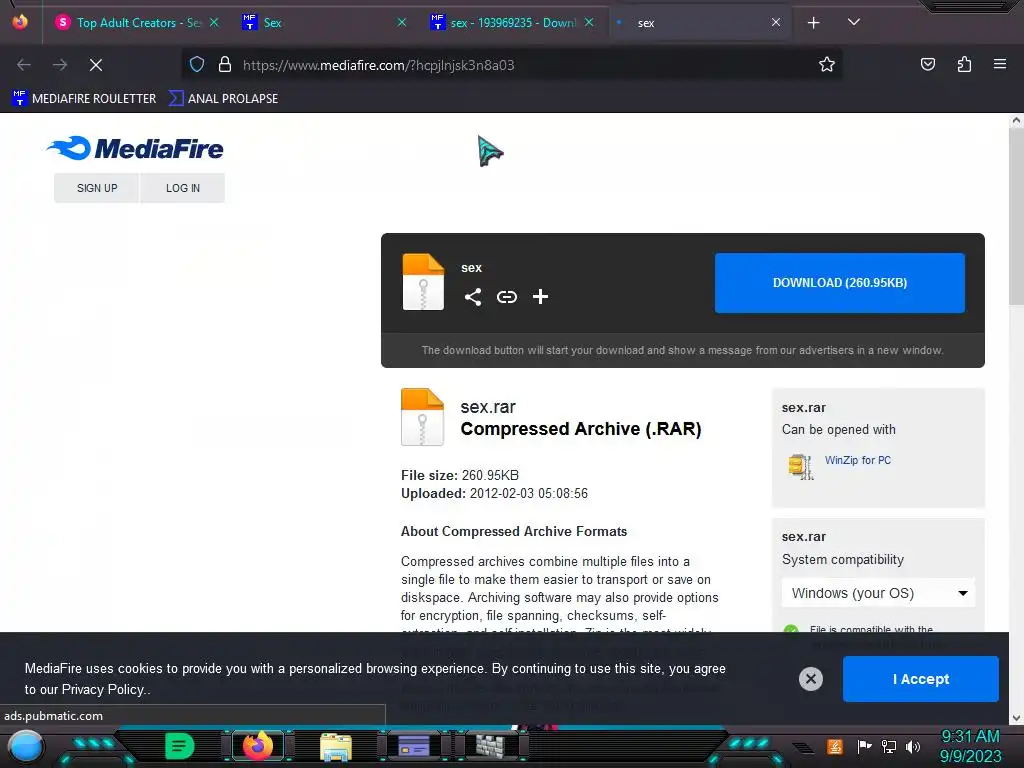
Task: Click the Firefox icon in the taskbar
Action: tap(257, 746)
